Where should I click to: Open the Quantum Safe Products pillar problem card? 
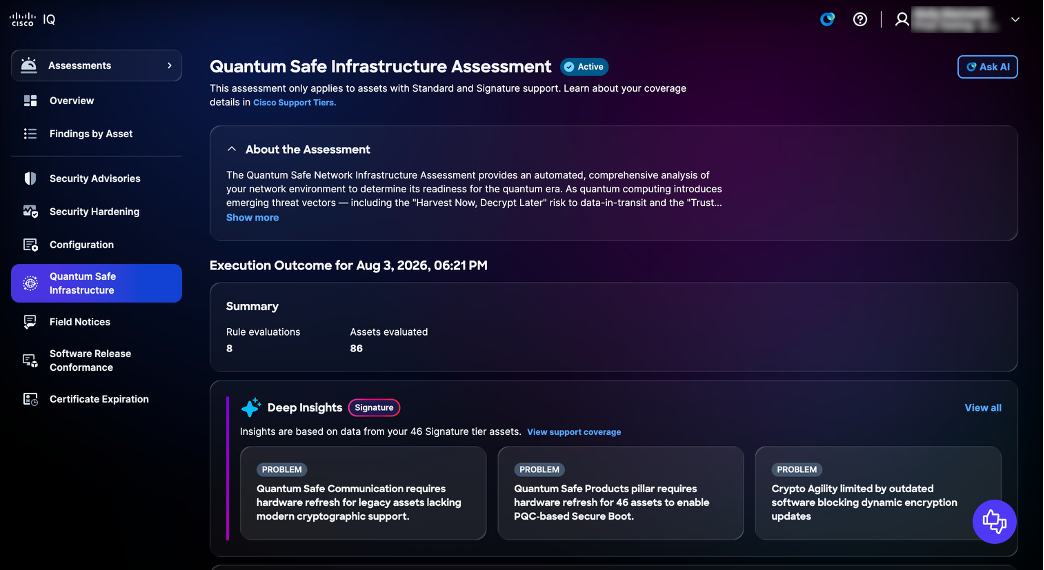pos(621,493)
